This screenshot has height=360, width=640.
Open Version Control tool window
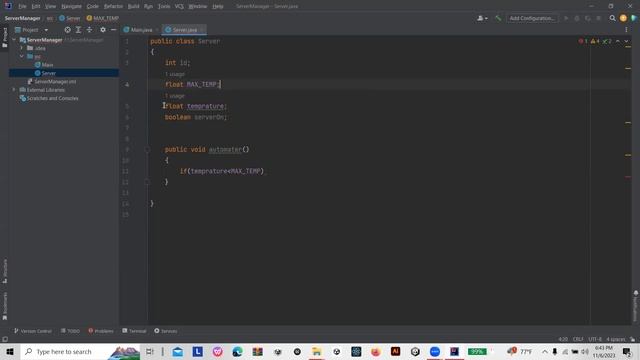pos(33,331)
